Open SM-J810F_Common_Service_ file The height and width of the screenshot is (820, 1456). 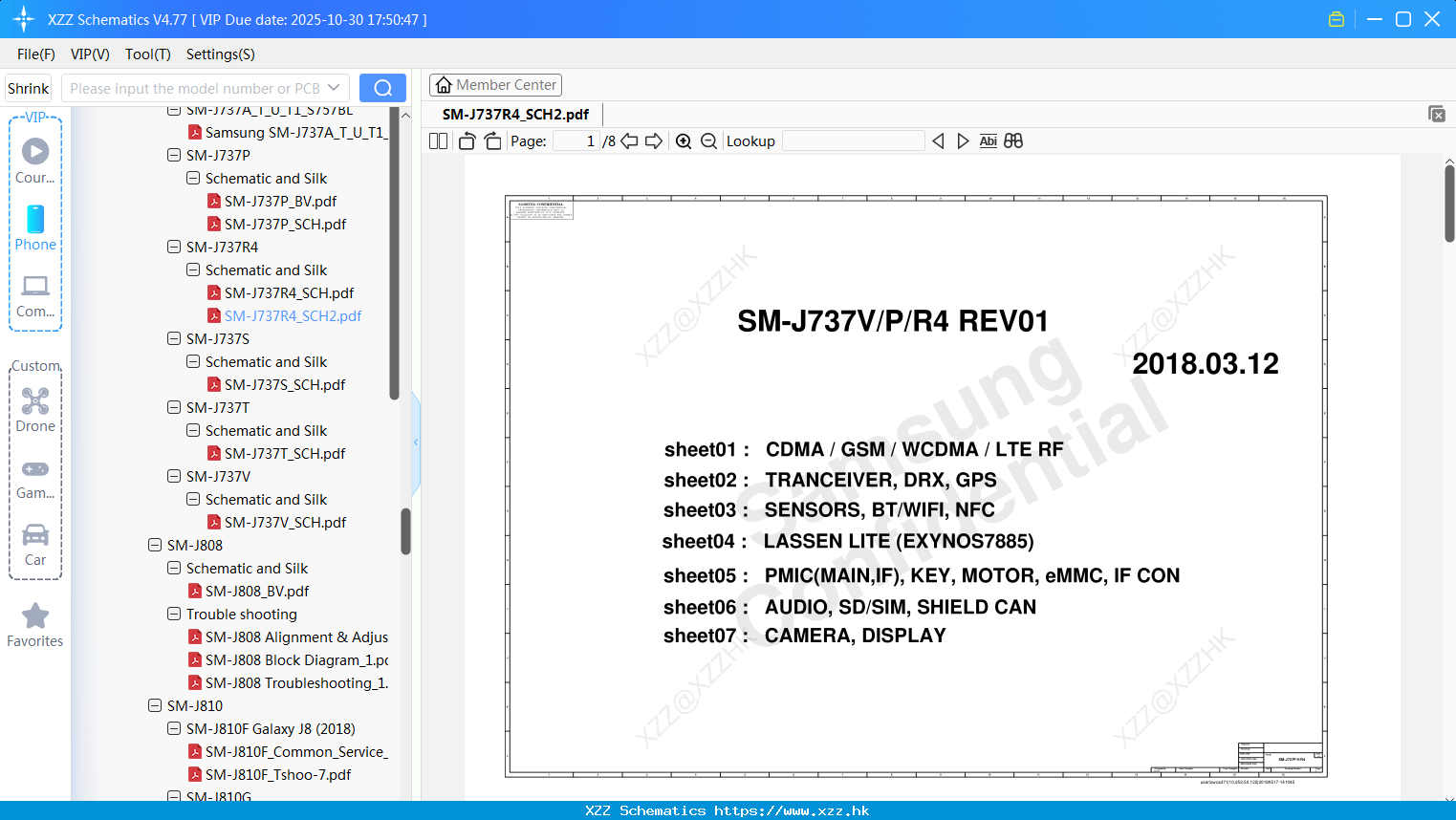(x=296, y=751)
